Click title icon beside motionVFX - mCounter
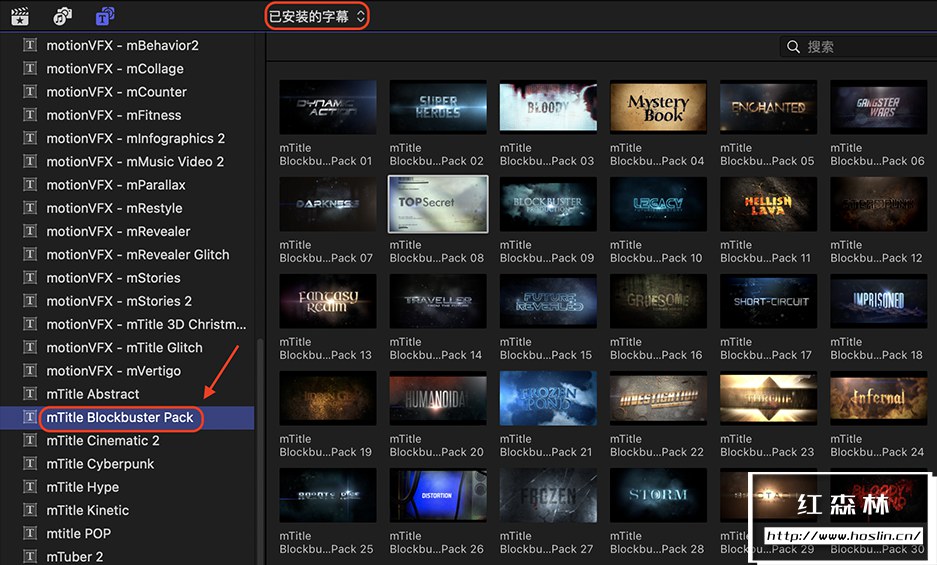Image resolution: width=937 pixels, height=565 pixels. (x=30, y=91)
